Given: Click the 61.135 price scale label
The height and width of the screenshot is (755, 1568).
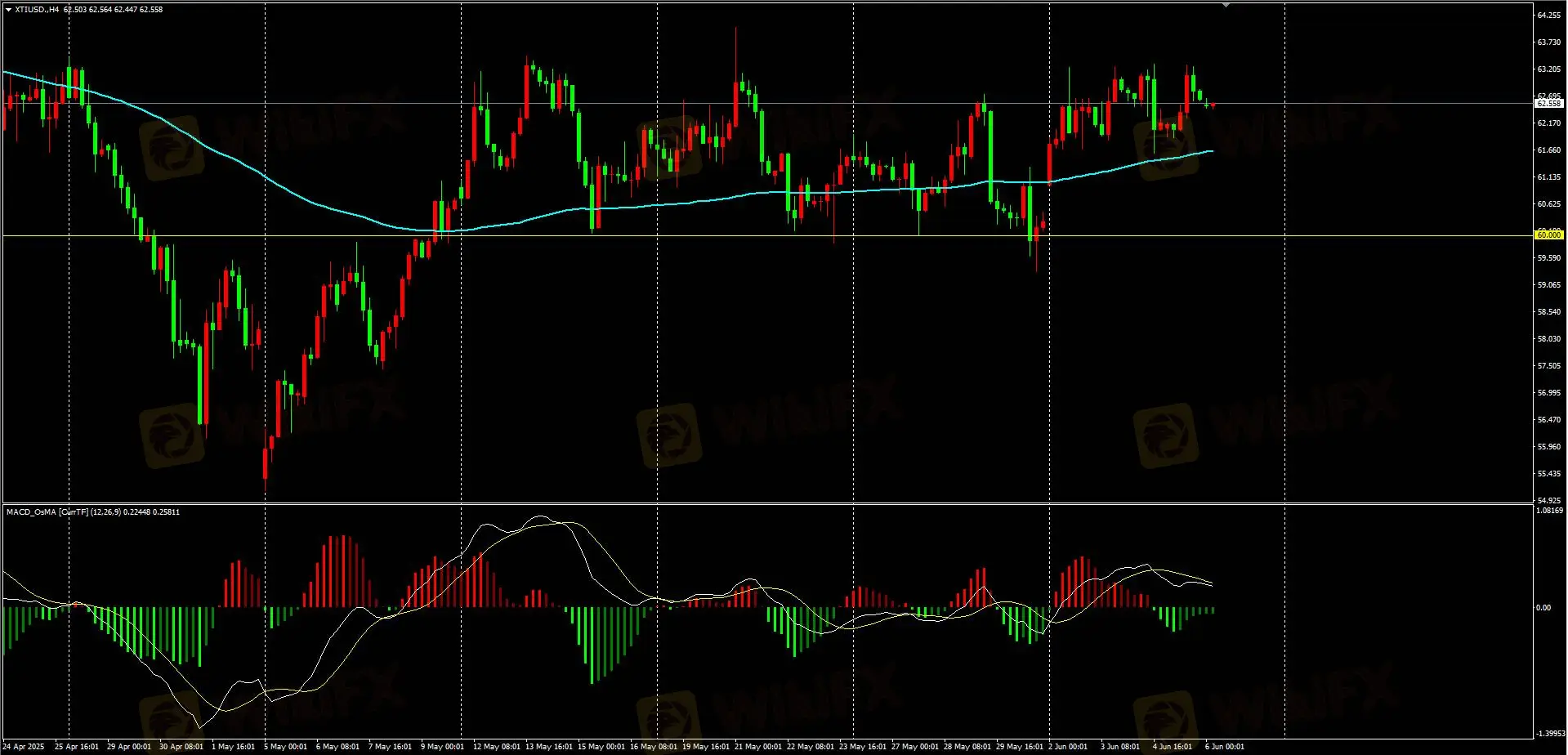Looking at the screenshot, I should tap(1549, 177).
